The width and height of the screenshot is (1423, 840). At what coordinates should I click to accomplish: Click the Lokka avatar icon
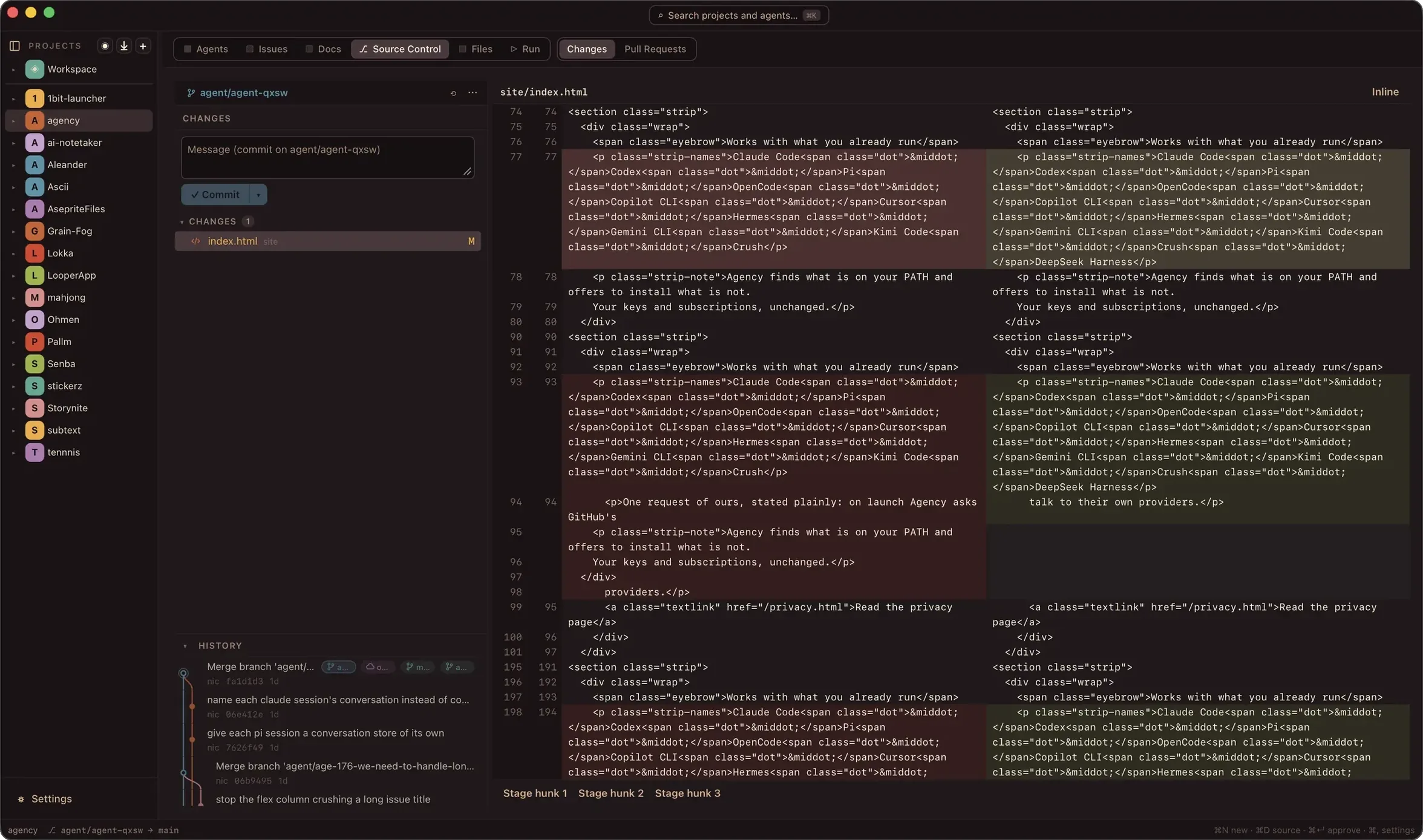point(34,253)
